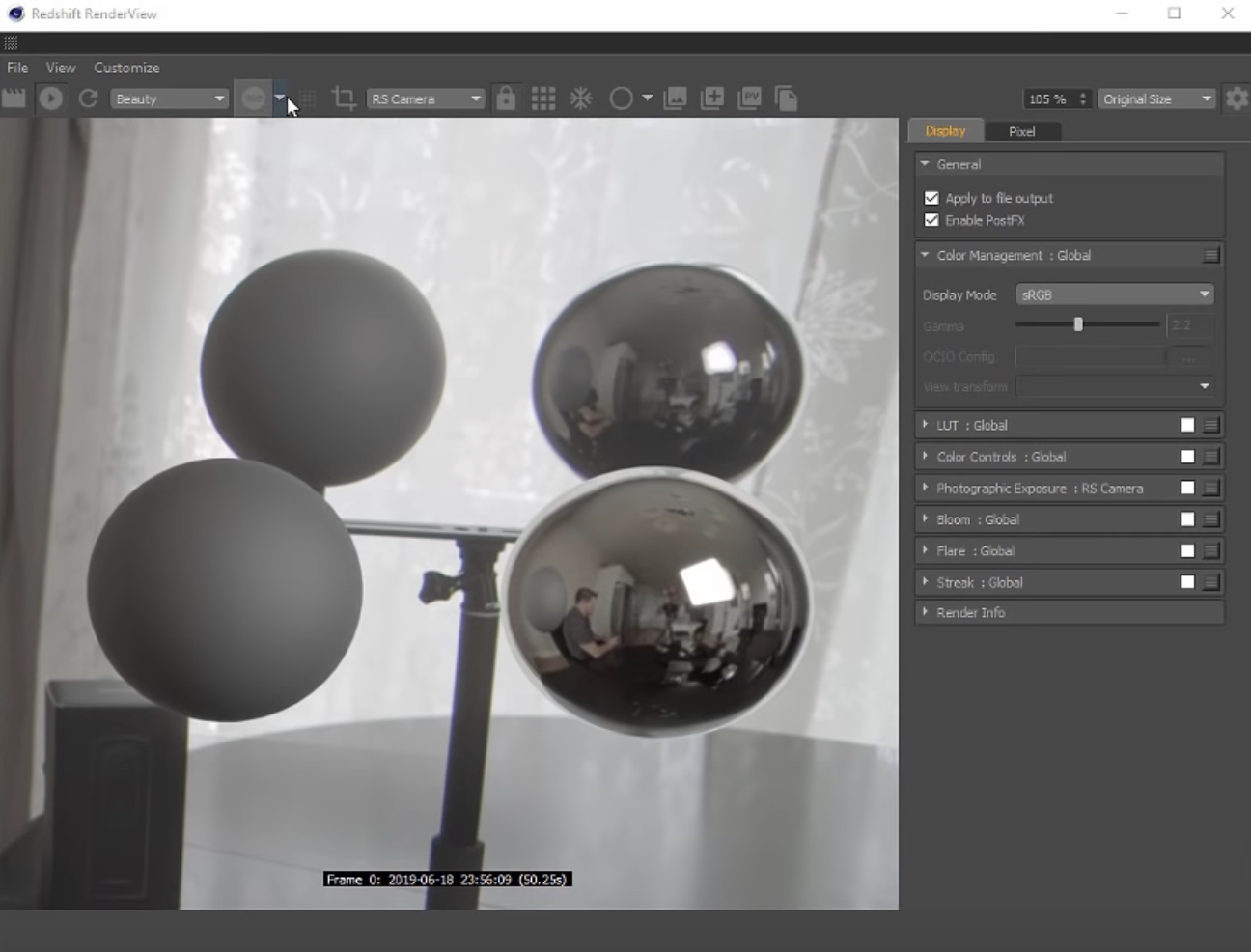Click the RGB channel circle icon
Image resolution: width=1251 pixels, height=952 pixels.
pyautogui.click(x=253, y=98)
